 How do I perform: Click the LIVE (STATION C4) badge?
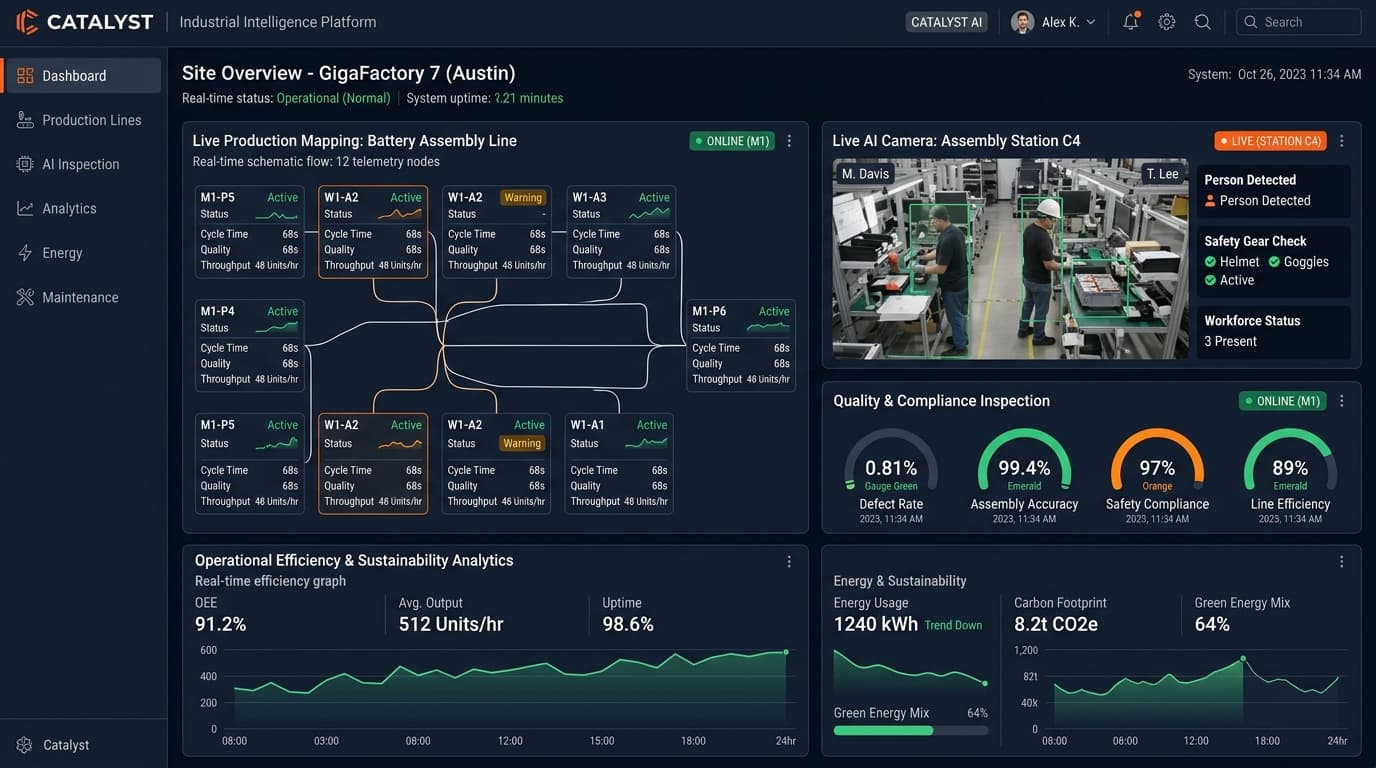1270,141
